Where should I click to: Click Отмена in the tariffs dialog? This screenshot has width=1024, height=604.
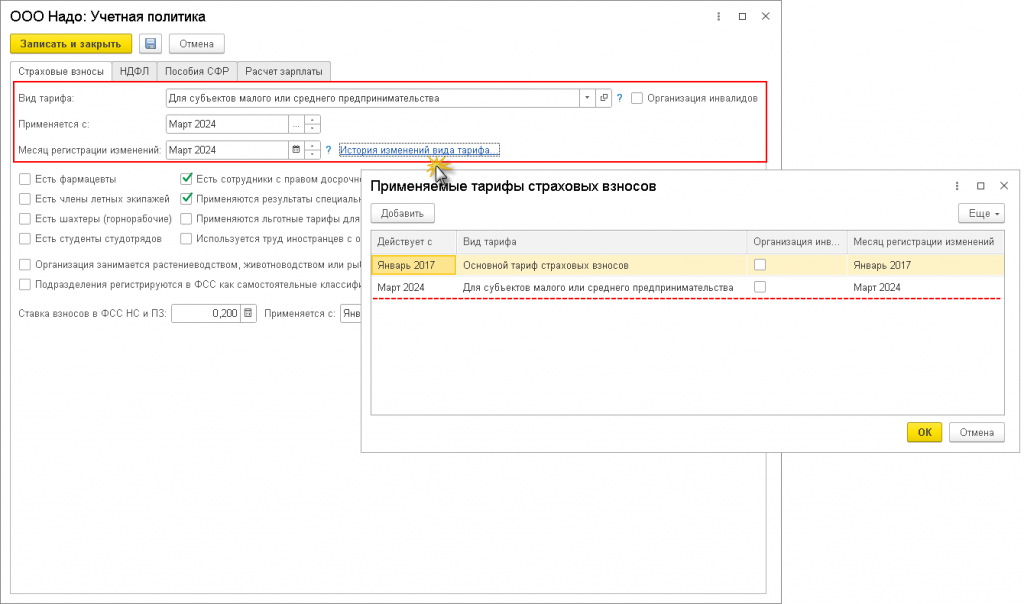[976, 432]
